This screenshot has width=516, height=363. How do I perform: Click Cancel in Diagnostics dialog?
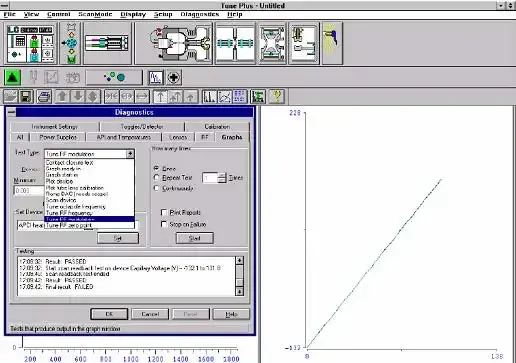[x=150, y=314]
